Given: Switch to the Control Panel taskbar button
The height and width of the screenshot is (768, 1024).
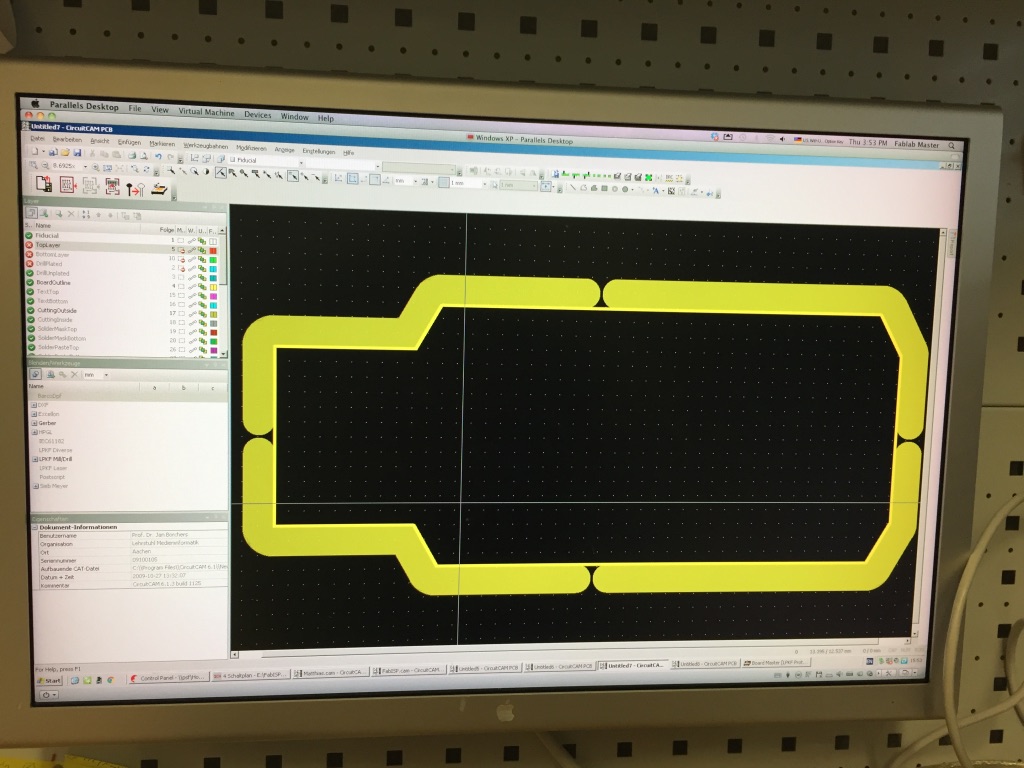Looking at the screenshot, I should coord(168,678).
